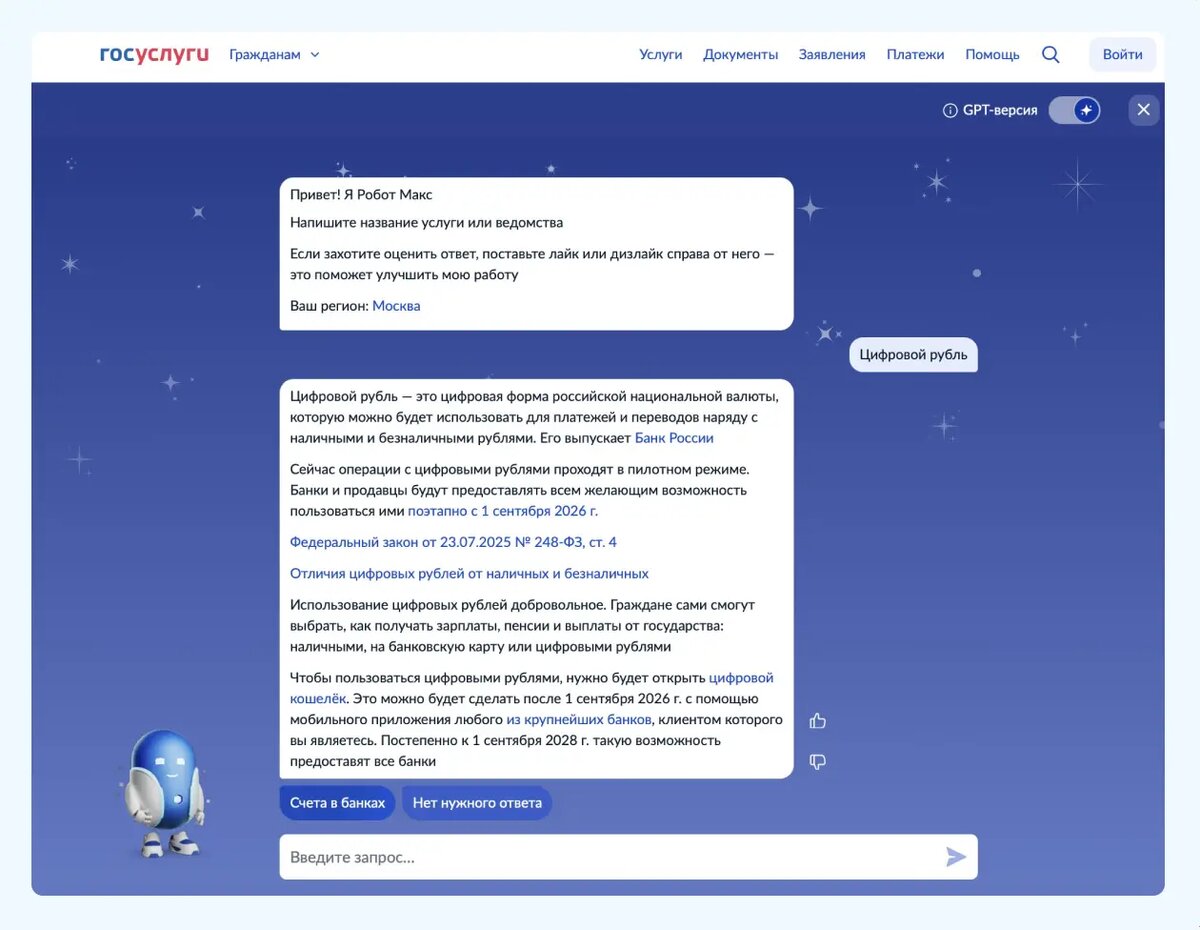Click the GPT-версия info icon
The image size is (1200, 930).
(x=950, y=110)
